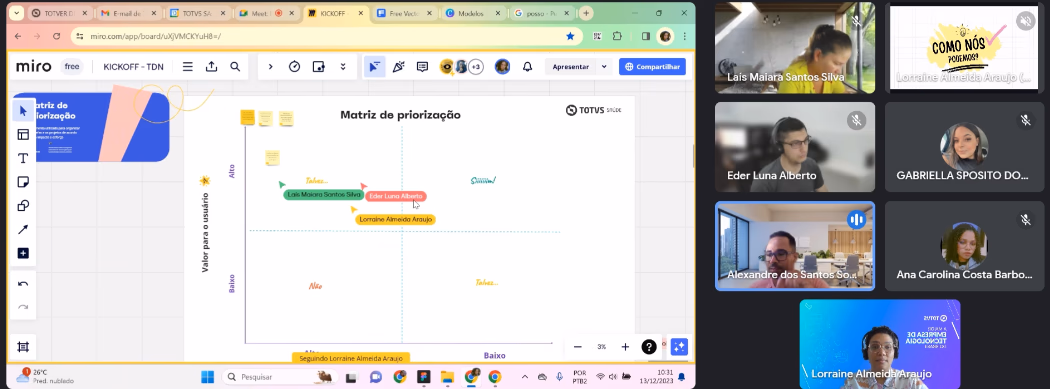Viewport: 1050px width, 389px height.
Task: Open Miro AI sparkle button
Action: coord(679,347)
